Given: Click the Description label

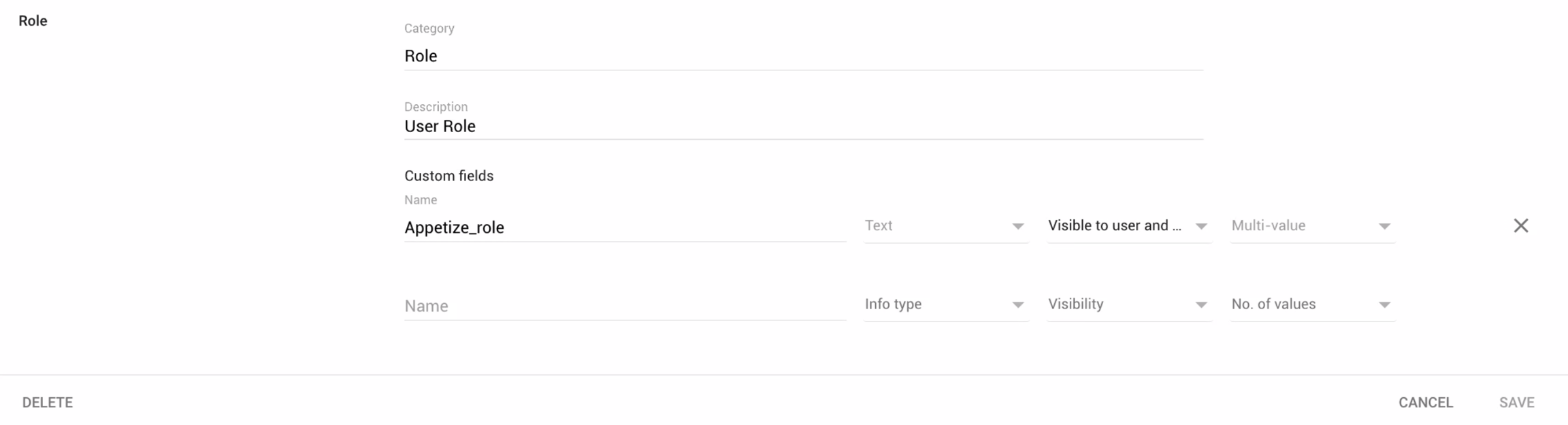Looking at the screenshot, I should 436,107.
